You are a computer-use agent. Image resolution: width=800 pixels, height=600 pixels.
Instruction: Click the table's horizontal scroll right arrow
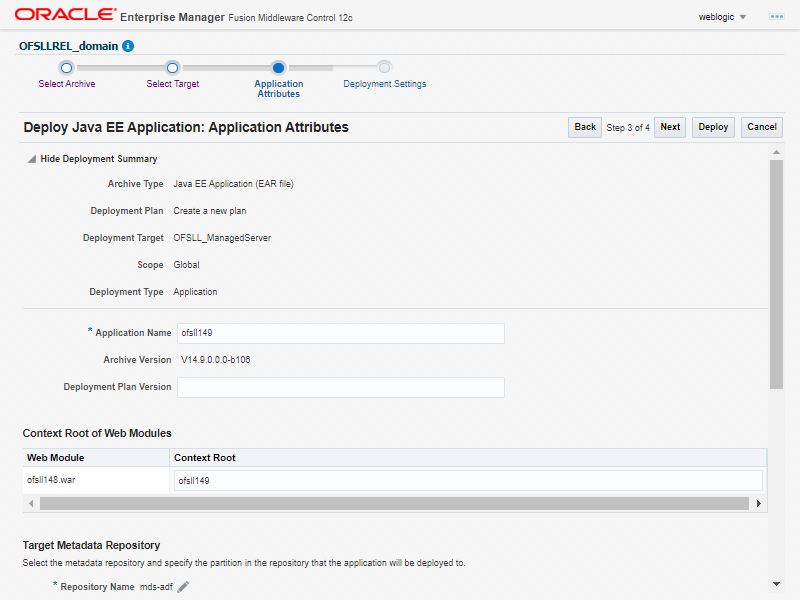pyautogui.click(x=759, y=504)
